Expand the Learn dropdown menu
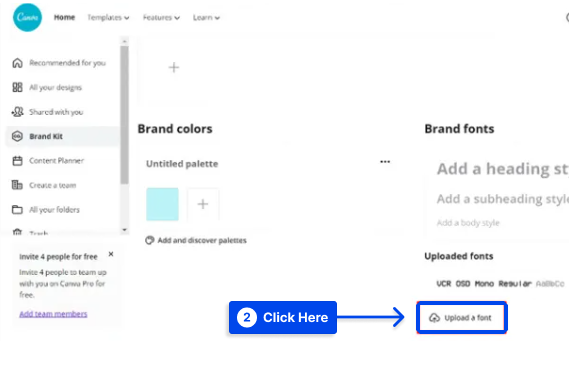 click(x=206, y=17)
